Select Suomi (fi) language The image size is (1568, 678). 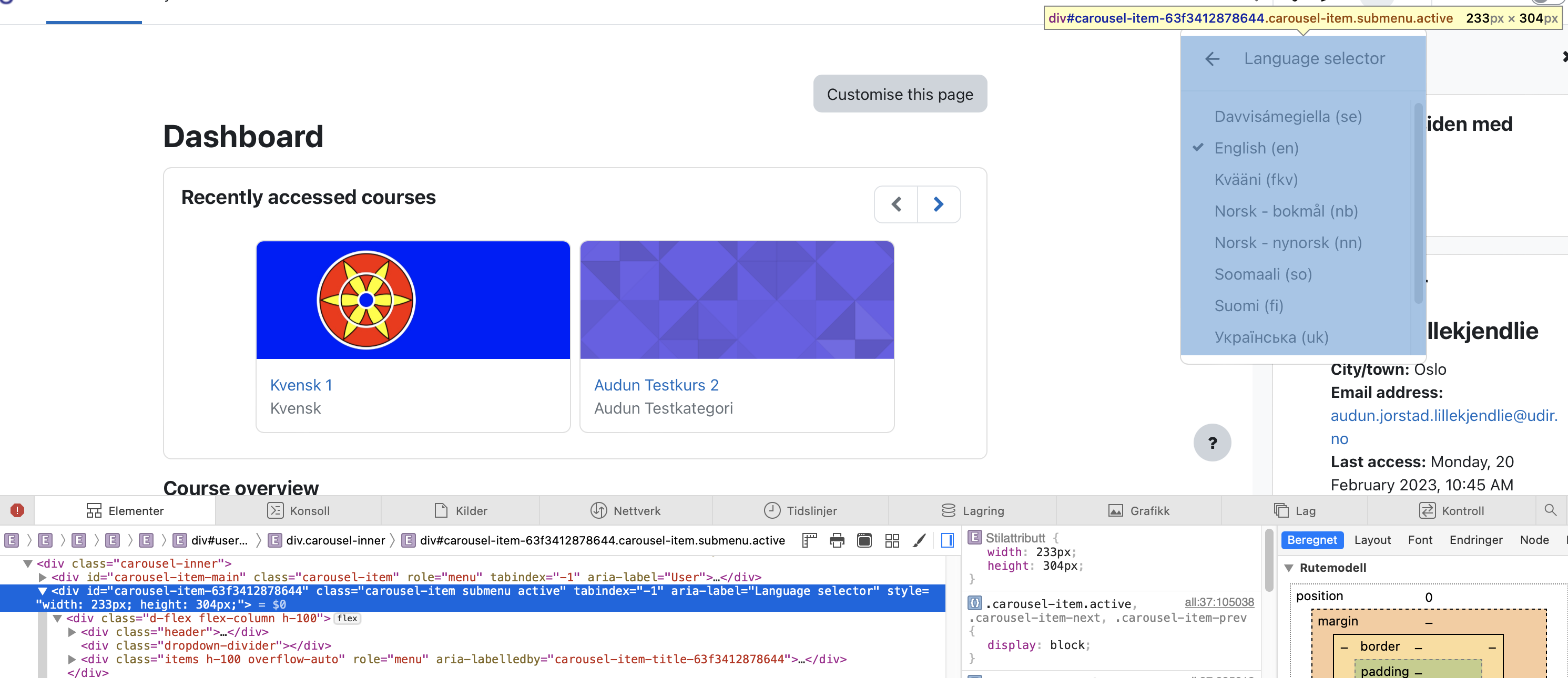(1248, 305)
